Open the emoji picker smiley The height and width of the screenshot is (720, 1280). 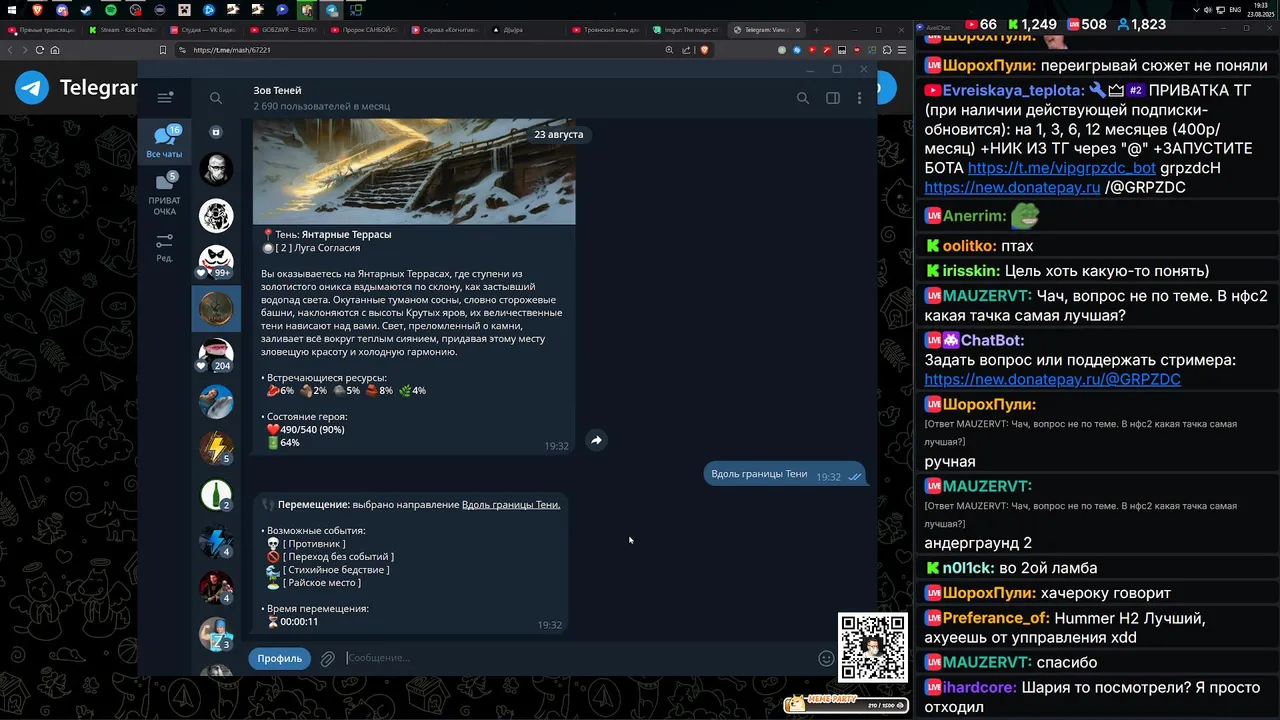pyautogui.click(x=826, y=658)
